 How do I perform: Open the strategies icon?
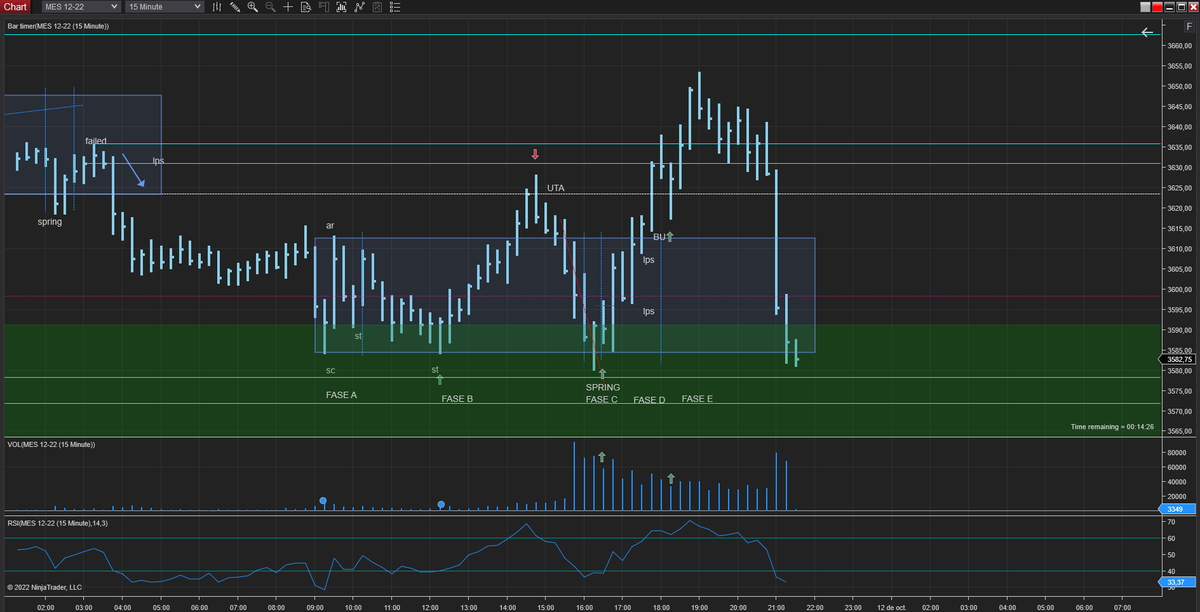click(359, 7)
